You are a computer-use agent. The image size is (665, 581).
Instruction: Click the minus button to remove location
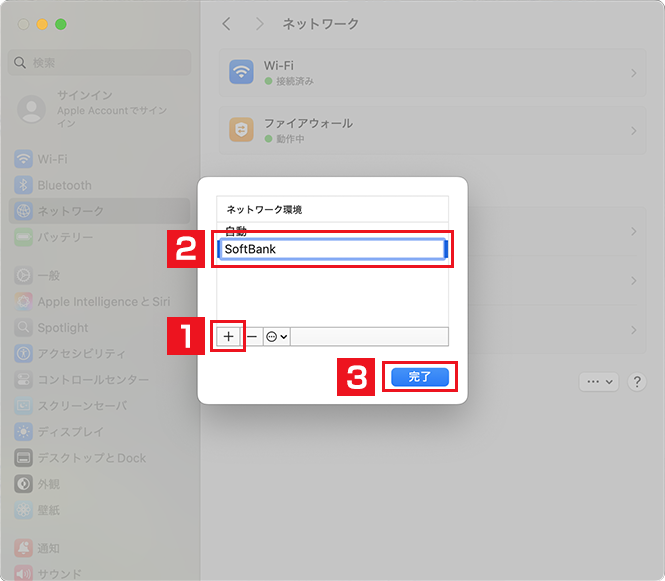pyautogui.click(x=252, y=336)
